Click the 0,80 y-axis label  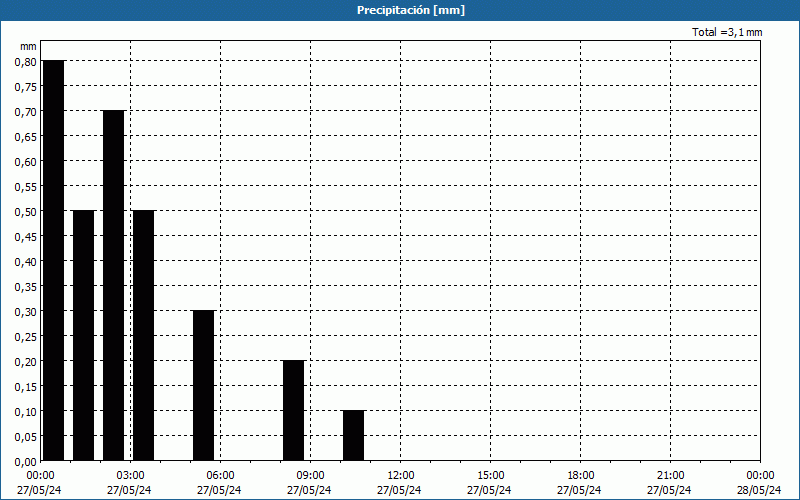click(26, 62)
